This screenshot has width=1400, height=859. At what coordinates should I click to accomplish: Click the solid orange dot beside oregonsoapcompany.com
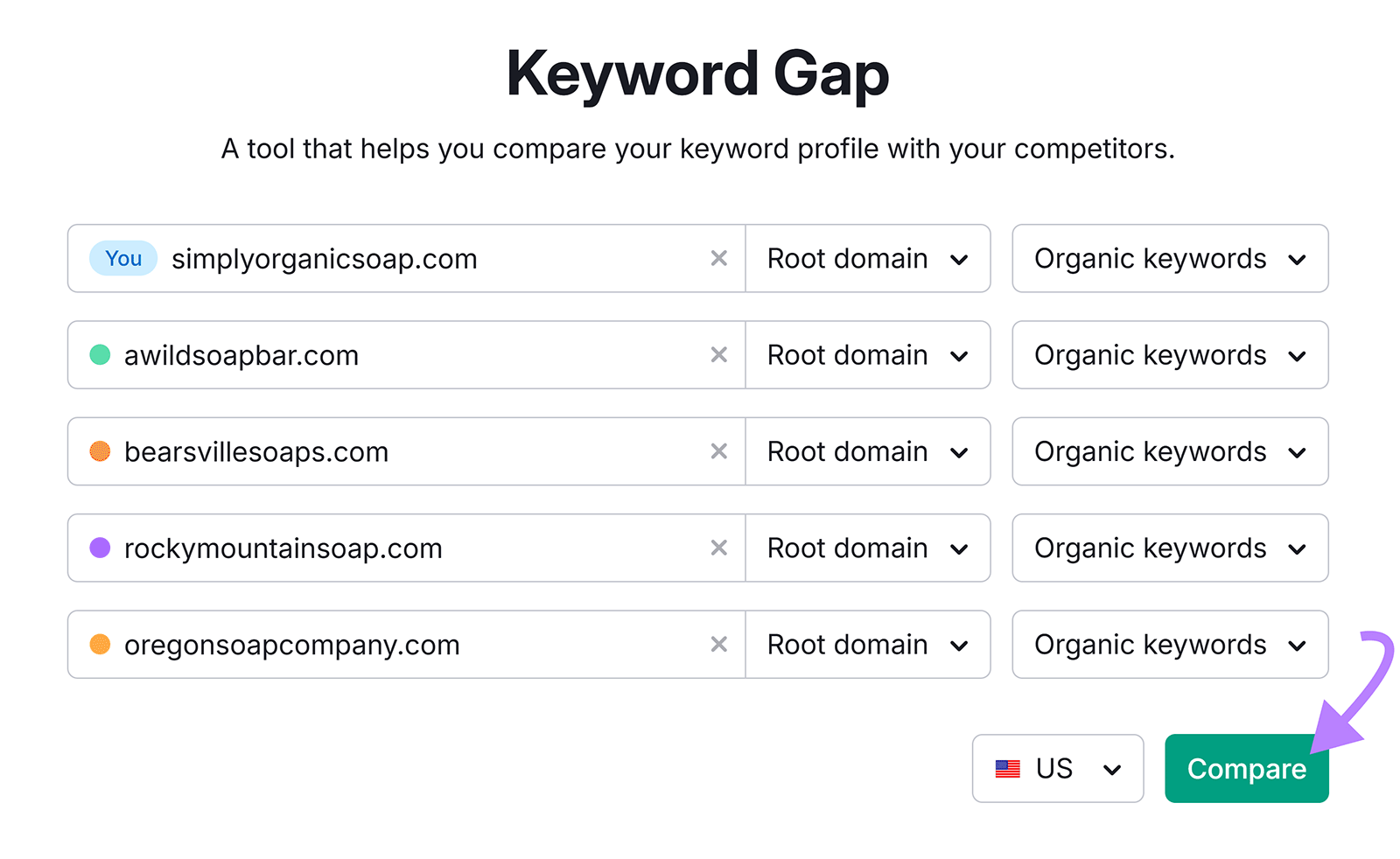tap(100, 645)
